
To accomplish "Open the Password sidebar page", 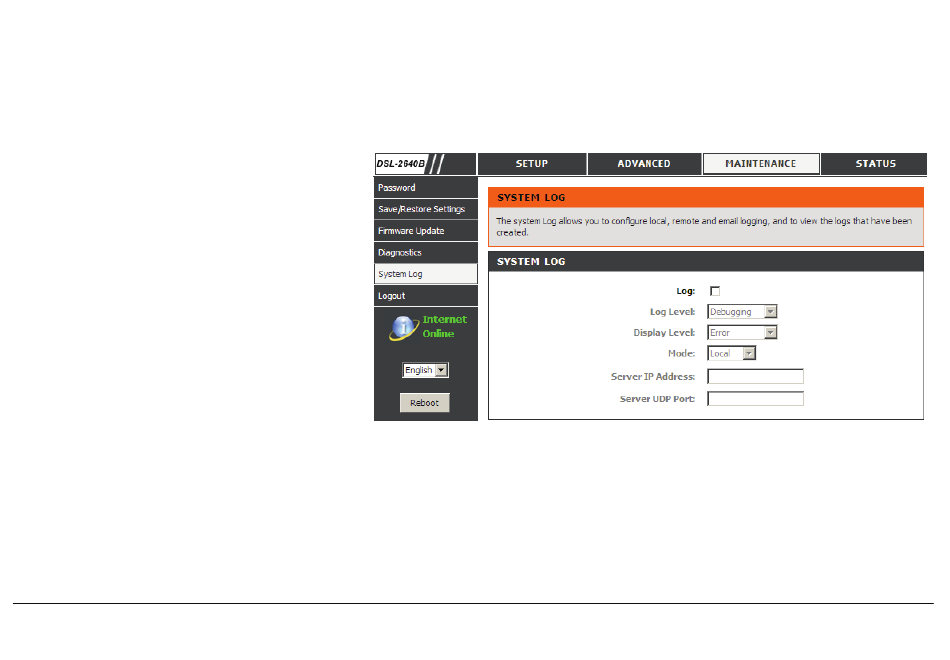I will 425,188.
